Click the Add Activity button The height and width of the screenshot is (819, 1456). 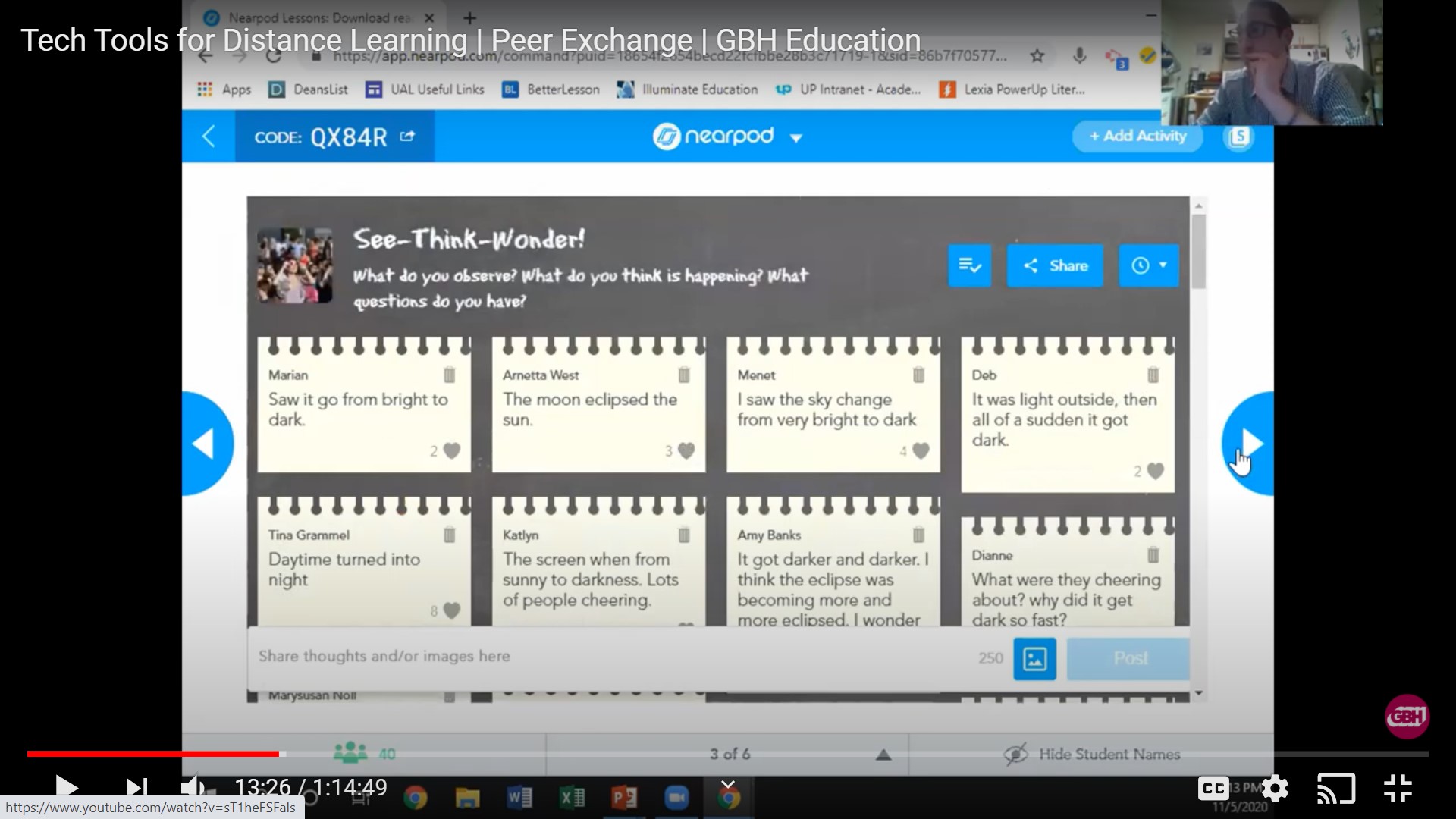tap(1137, 136)
